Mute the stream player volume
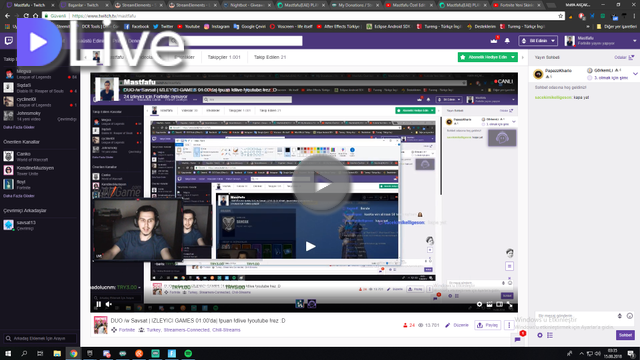640x360 pixels. [x=109, y=304]
